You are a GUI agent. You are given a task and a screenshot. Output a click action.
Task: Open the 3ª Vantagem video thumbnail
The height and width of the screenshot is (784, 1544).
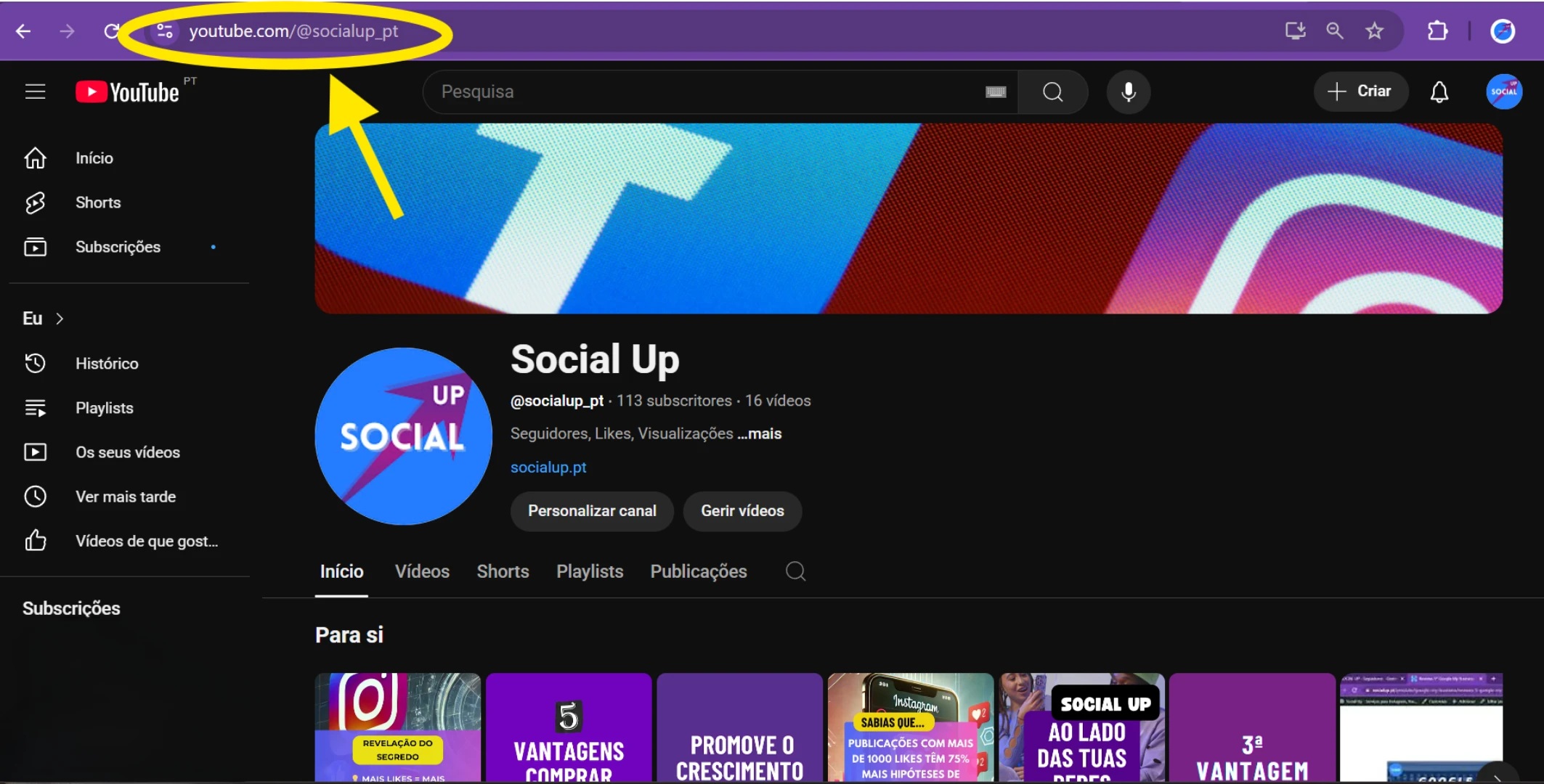[1252, 727]
